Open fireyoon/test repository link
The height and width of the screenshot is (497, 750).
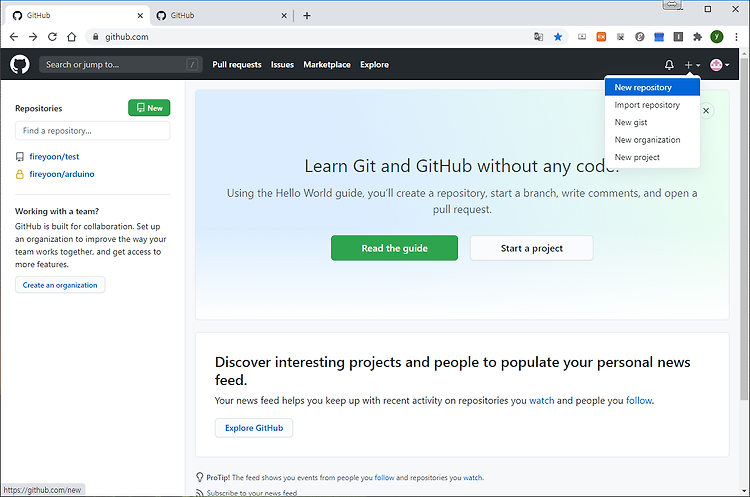point(54,156)
